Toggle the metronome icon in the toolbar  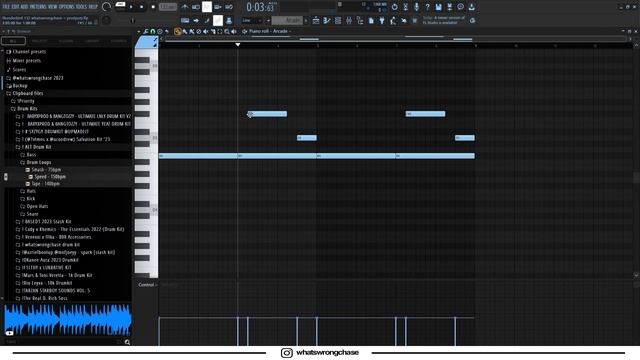click(184, 7)
